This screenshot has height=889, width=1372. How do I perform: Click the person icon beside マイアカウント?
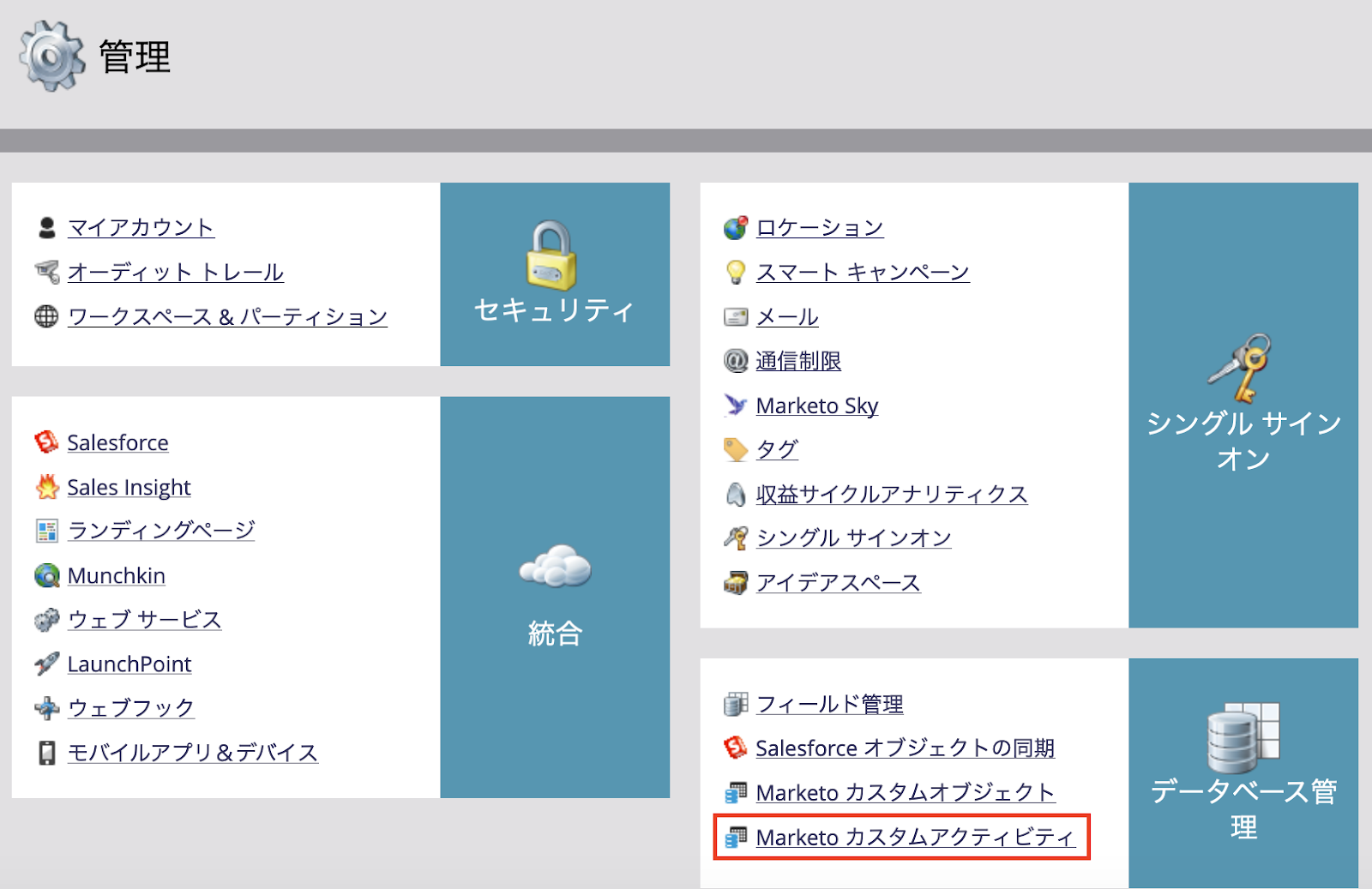pyautogui.click(x=46, y=227)
